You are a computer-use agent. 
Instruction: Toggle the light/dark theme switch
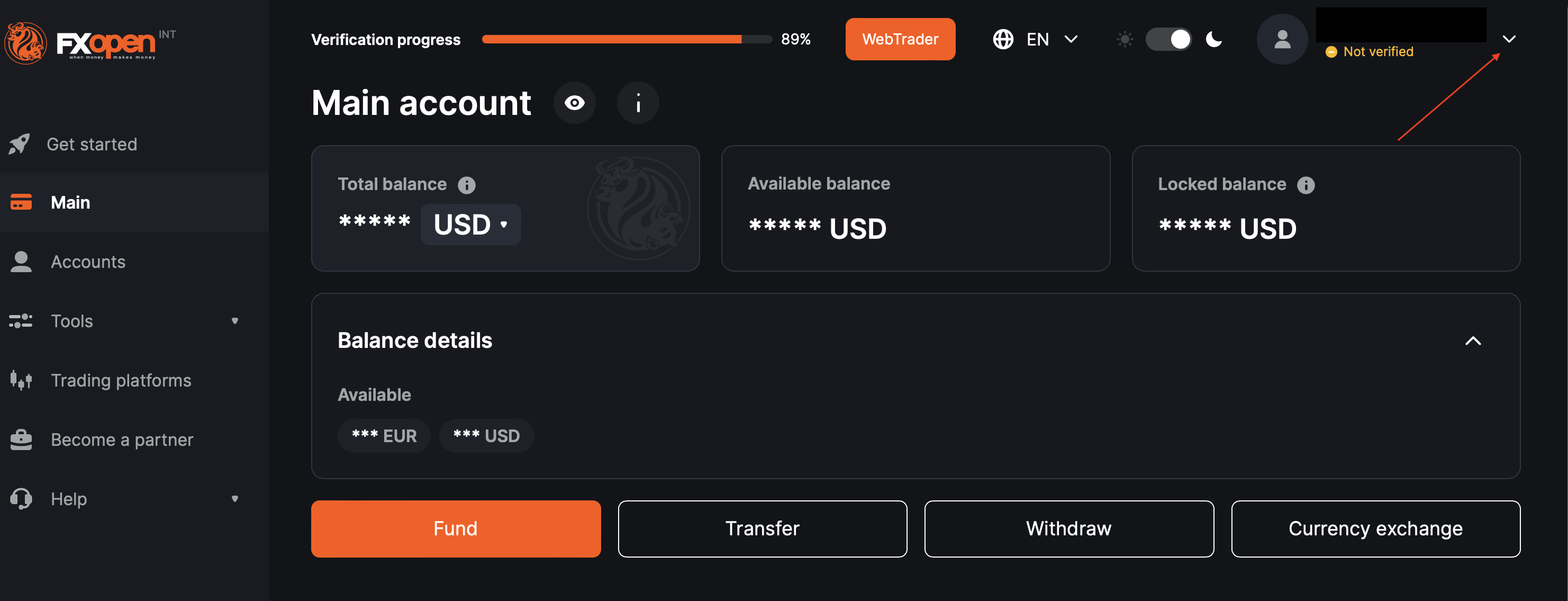1168,40
